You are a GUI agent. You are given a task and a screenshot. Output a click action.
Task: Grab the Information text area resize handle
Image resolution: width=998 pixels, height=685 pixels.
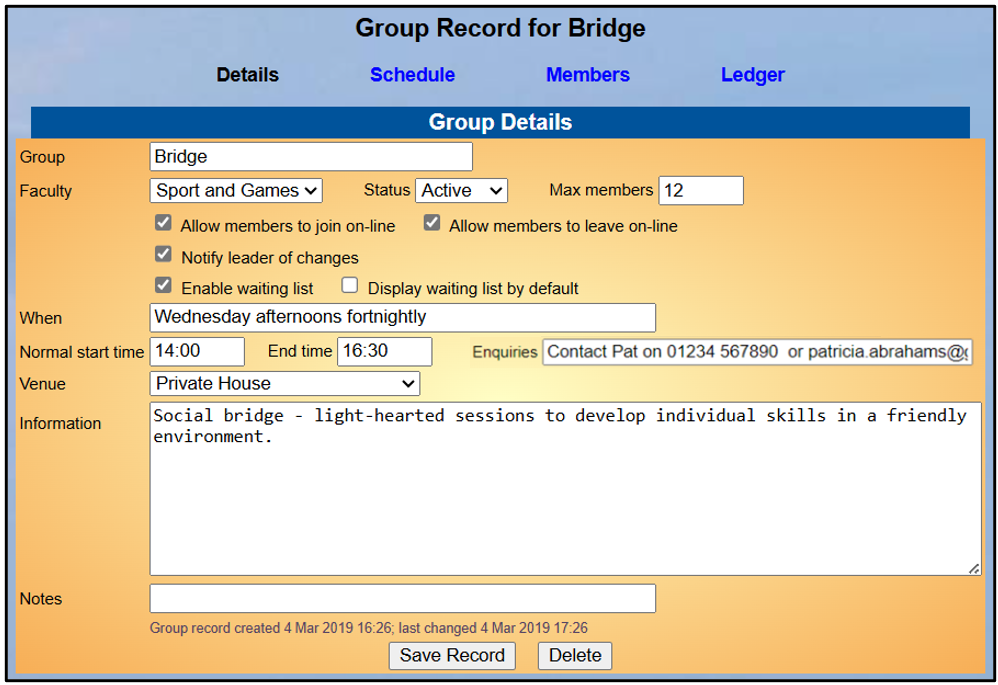pyautogui.click(x=974, y=569)
